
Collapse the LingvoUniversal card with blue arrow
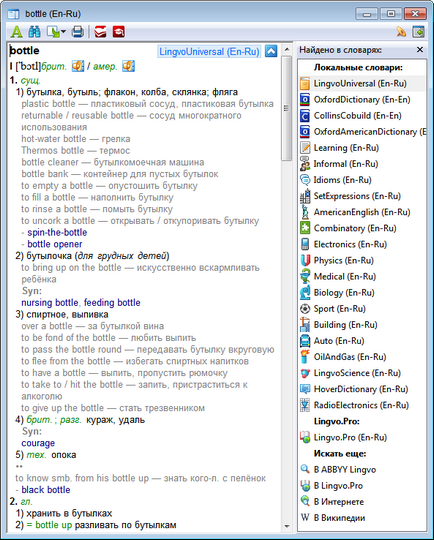(271, 51)
